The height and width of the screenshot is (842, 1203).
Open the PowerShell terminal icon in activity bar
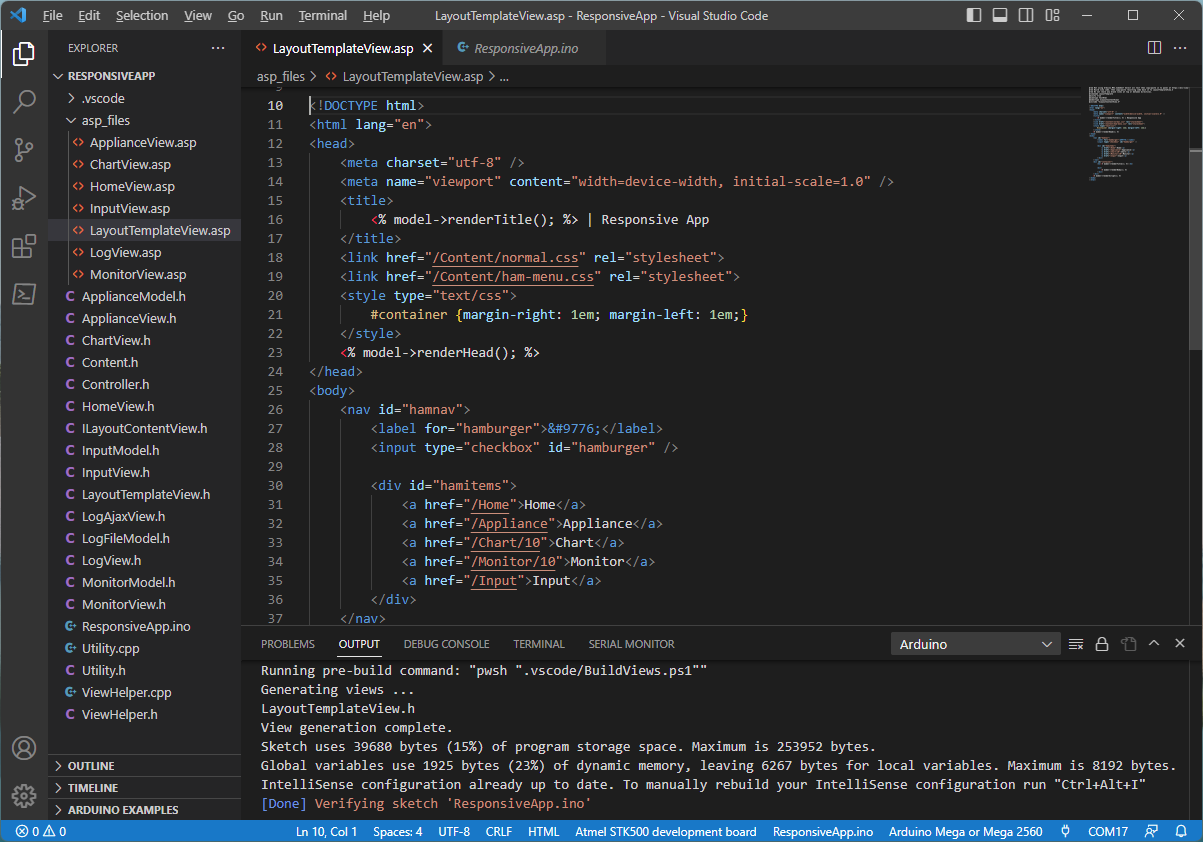[x=24, y=294]
